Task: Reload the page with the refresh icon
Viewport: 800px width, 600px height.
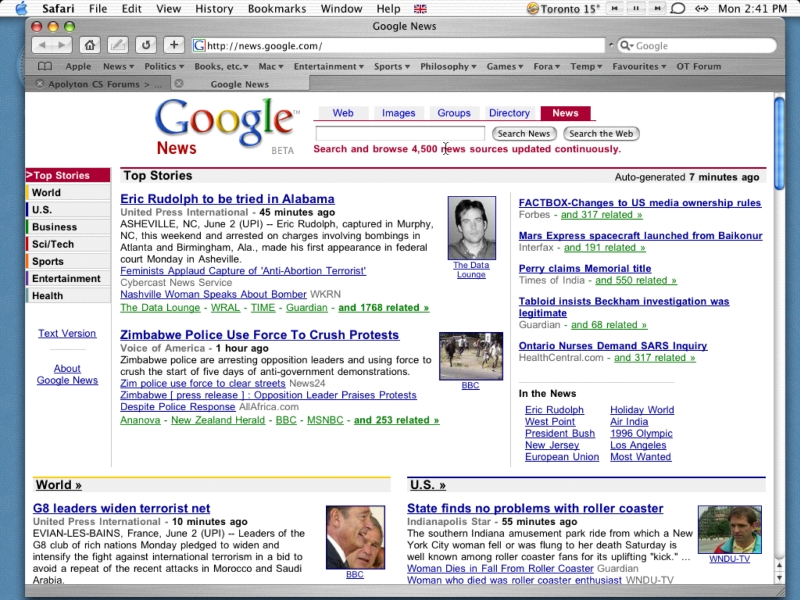Action: click(146, 45)
